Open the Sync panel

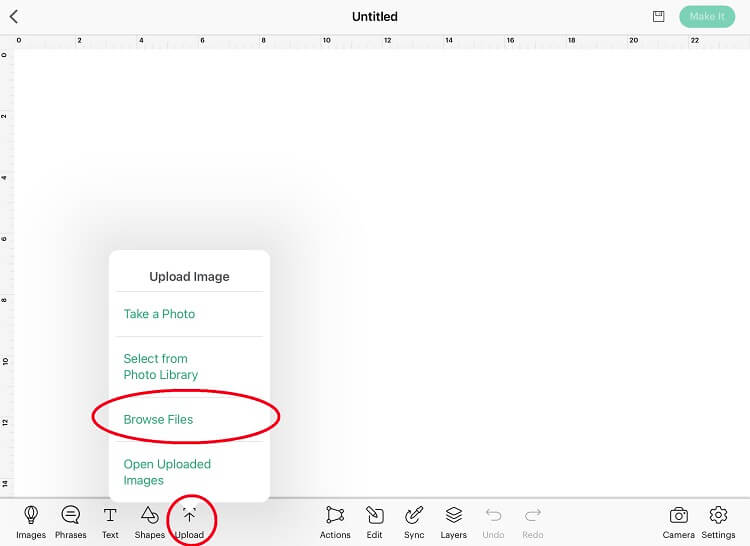(x=414, y=523)
